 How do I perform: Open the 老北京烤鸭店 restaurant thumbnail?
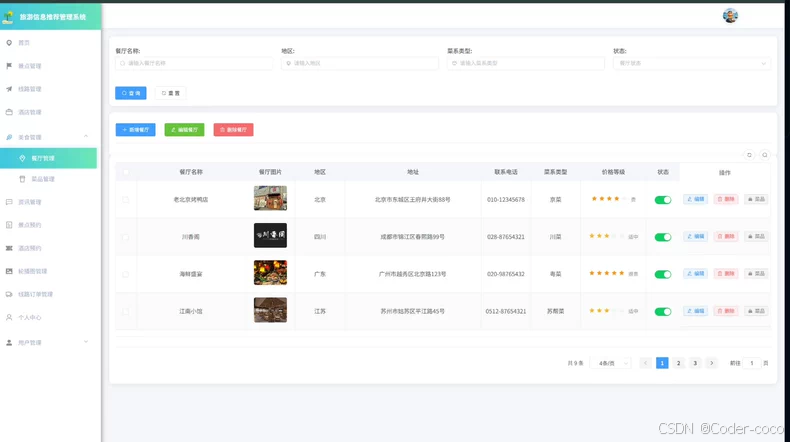[x=270, y=198]
